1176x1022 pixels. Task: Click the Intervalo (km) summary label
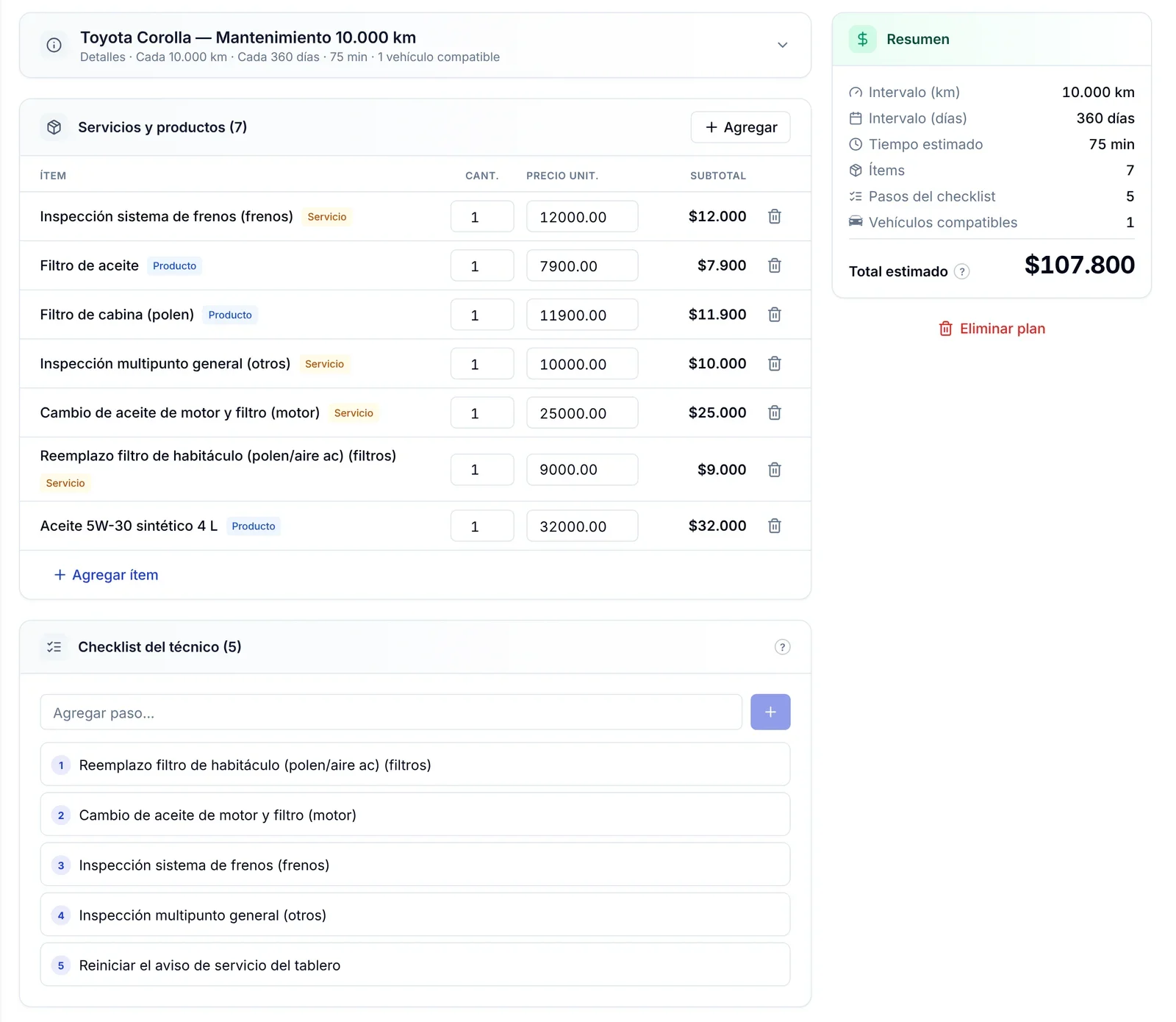(914, 92)
